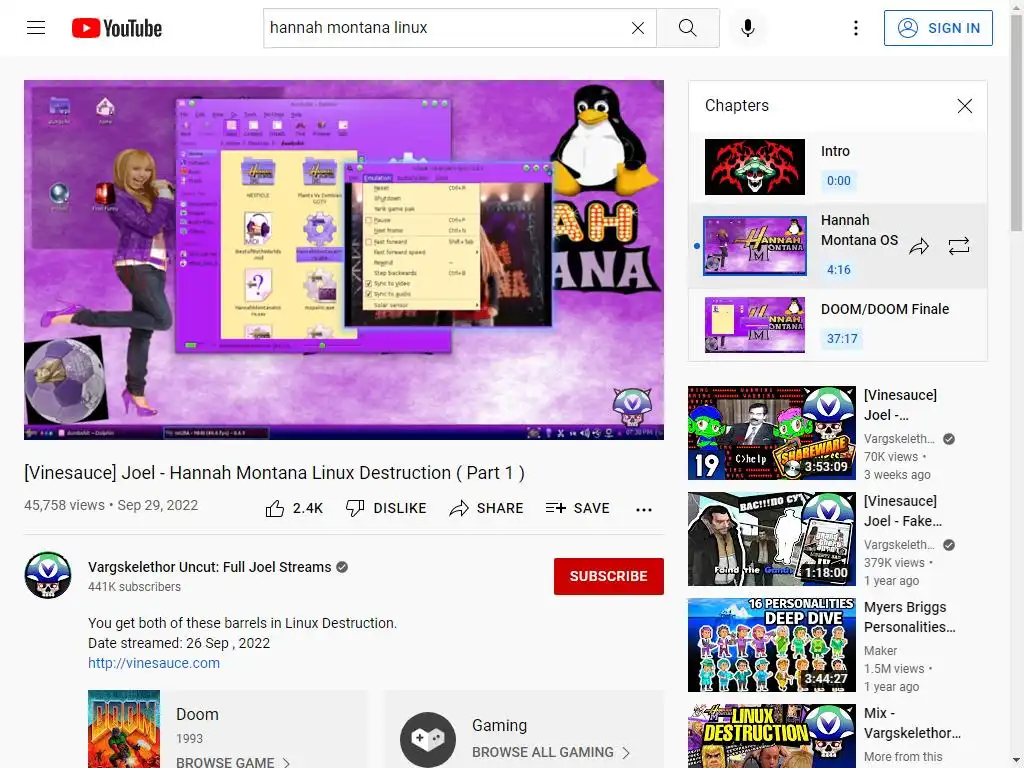Open more actions ellipsis under video

[644, 509]
